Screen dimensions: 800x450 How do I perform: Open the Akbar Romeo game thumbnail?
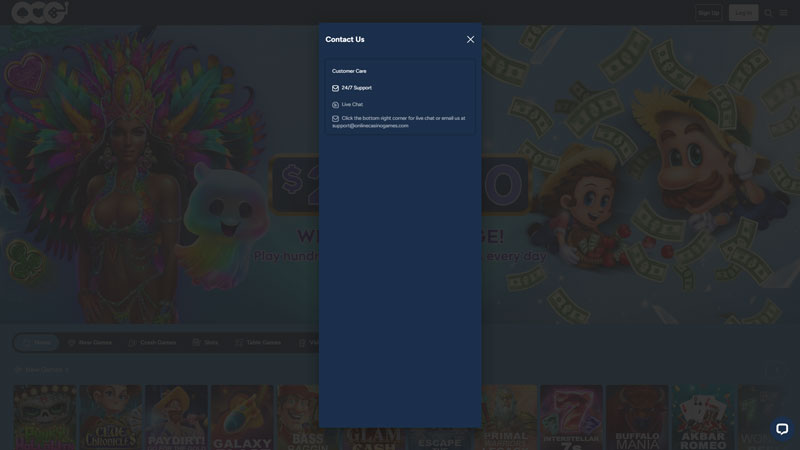click(x=703, y=417)
